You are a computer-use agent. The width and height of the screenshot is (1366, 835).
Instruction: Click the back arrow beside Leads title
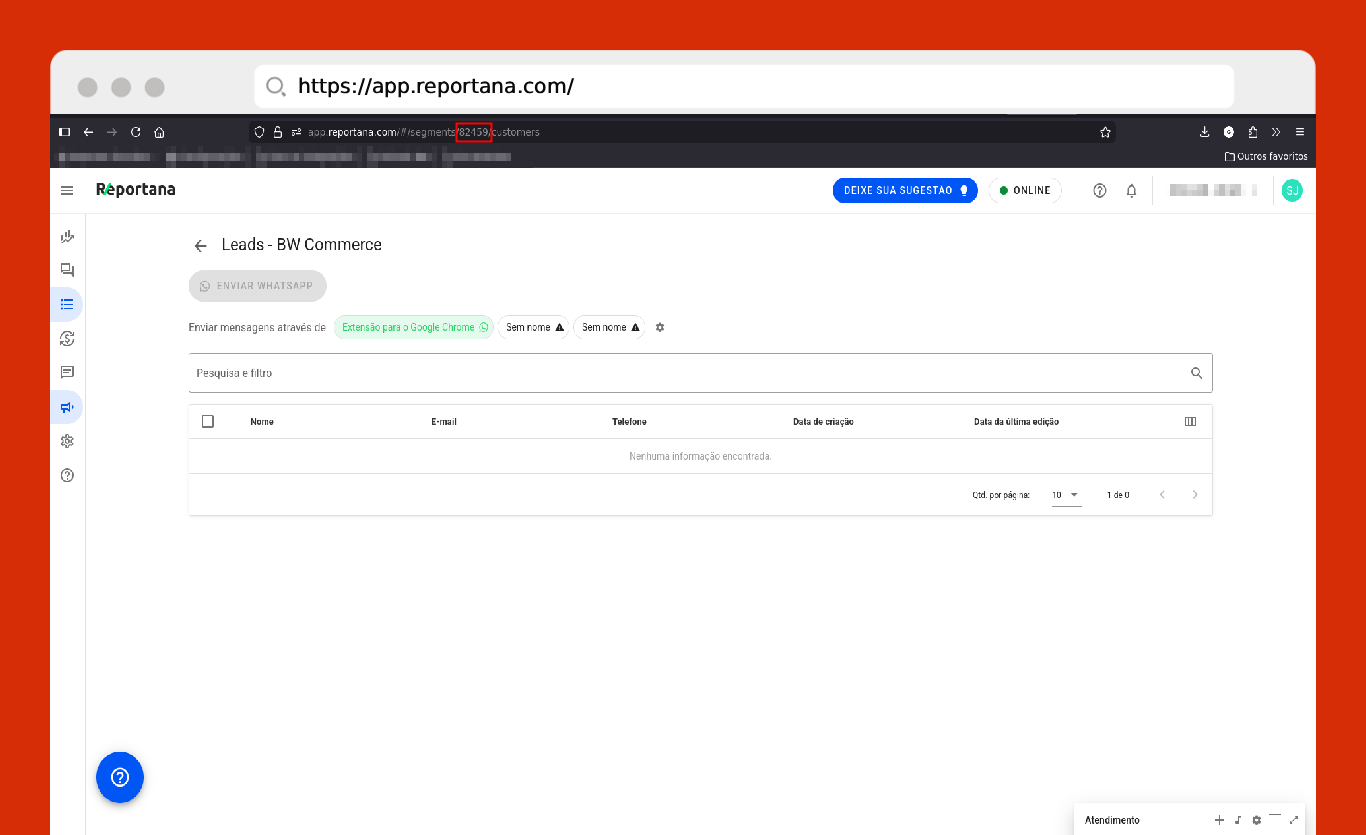point(201,246)
